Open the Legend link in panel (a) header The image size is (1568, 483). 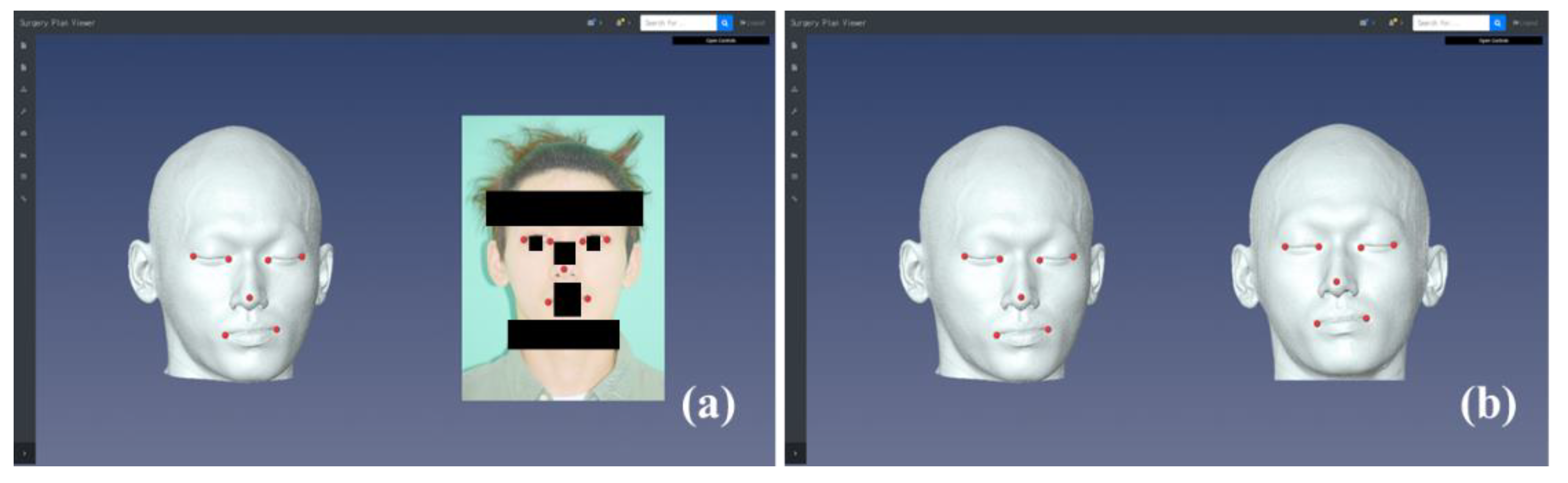(752, 23)
